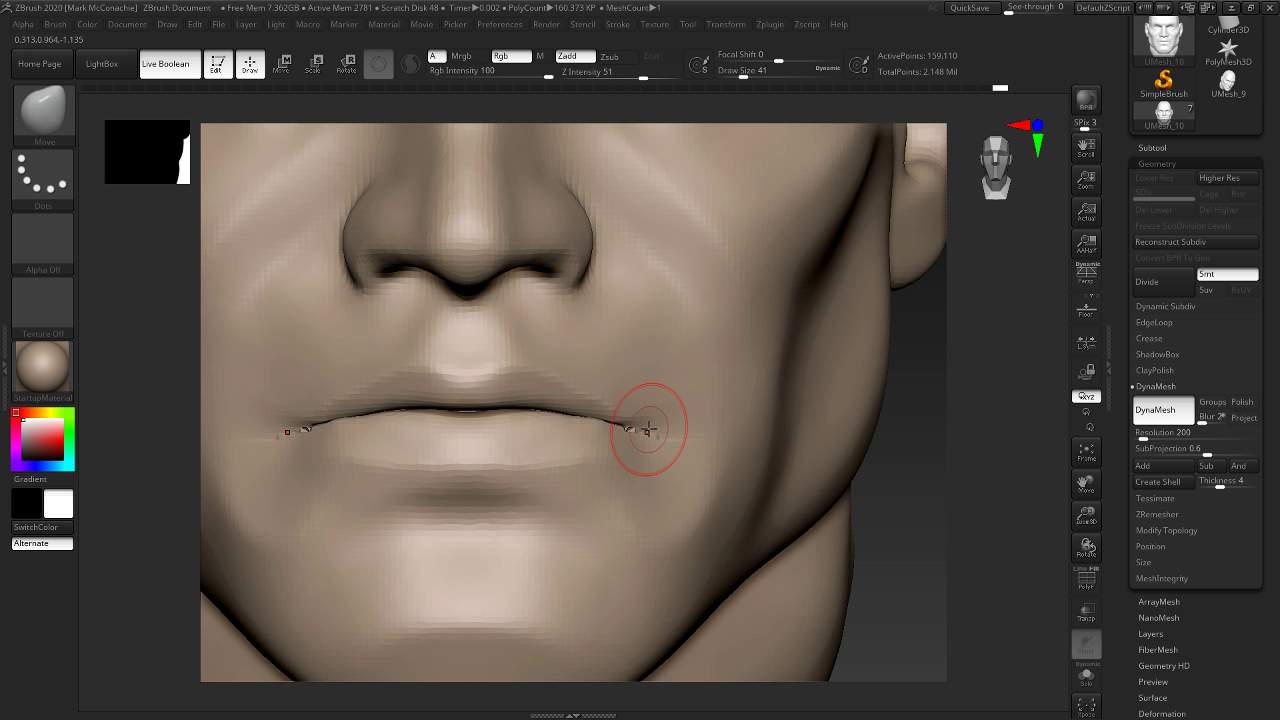Image resolution: width=1280 pixels, height=720 pixels.
Task: Toggle the Persp perspective view
Action: pyautogui.click(x=1086, y=273)
